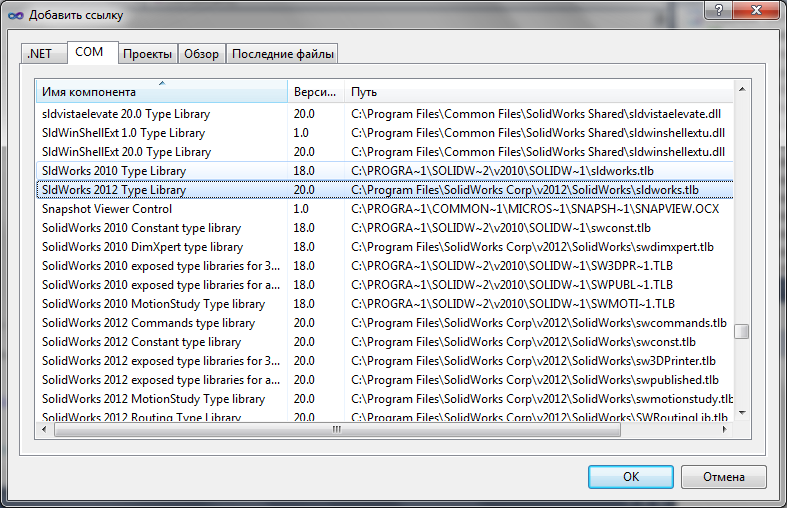
Task: Click path ending swpublished.tlb
Action: pos(535,380)
